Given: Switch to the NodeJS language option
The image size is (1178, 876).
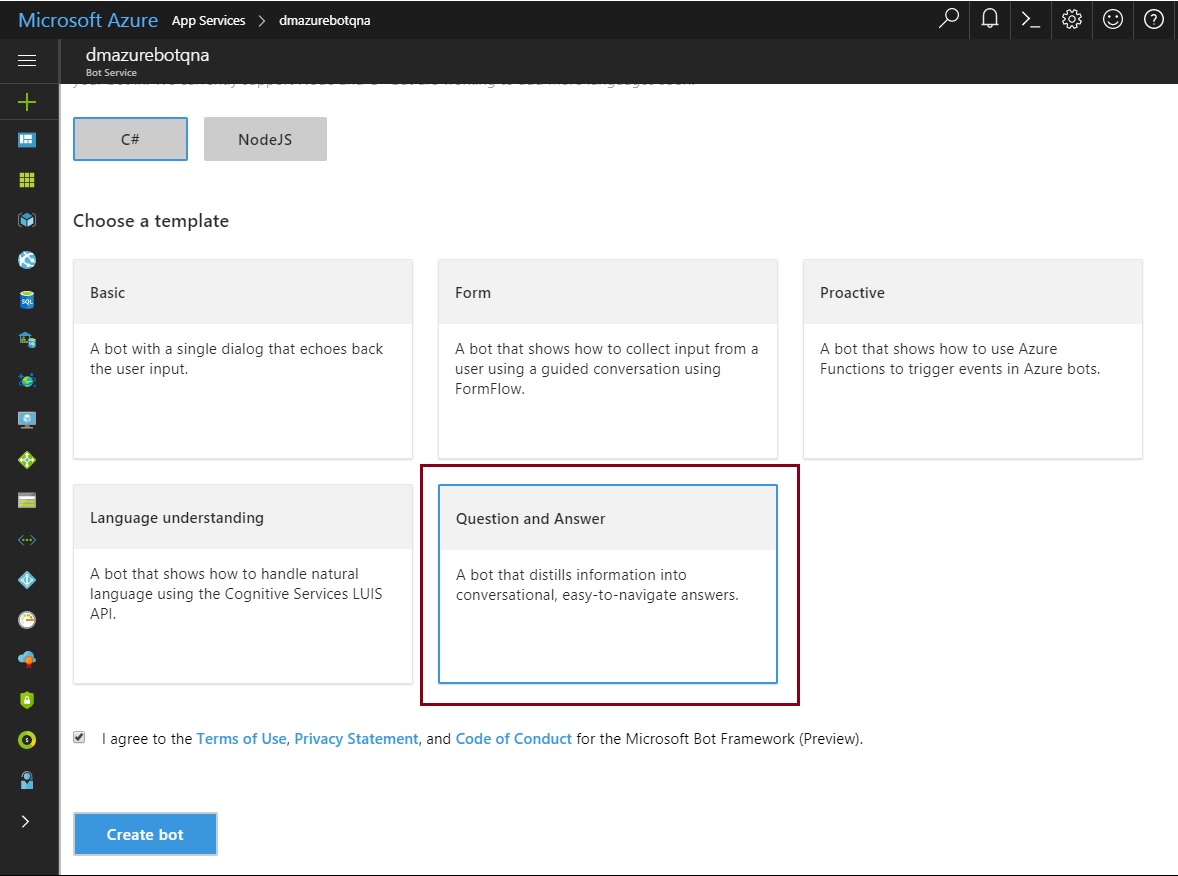Looking at the screenshot, I should tap(265, 139).
